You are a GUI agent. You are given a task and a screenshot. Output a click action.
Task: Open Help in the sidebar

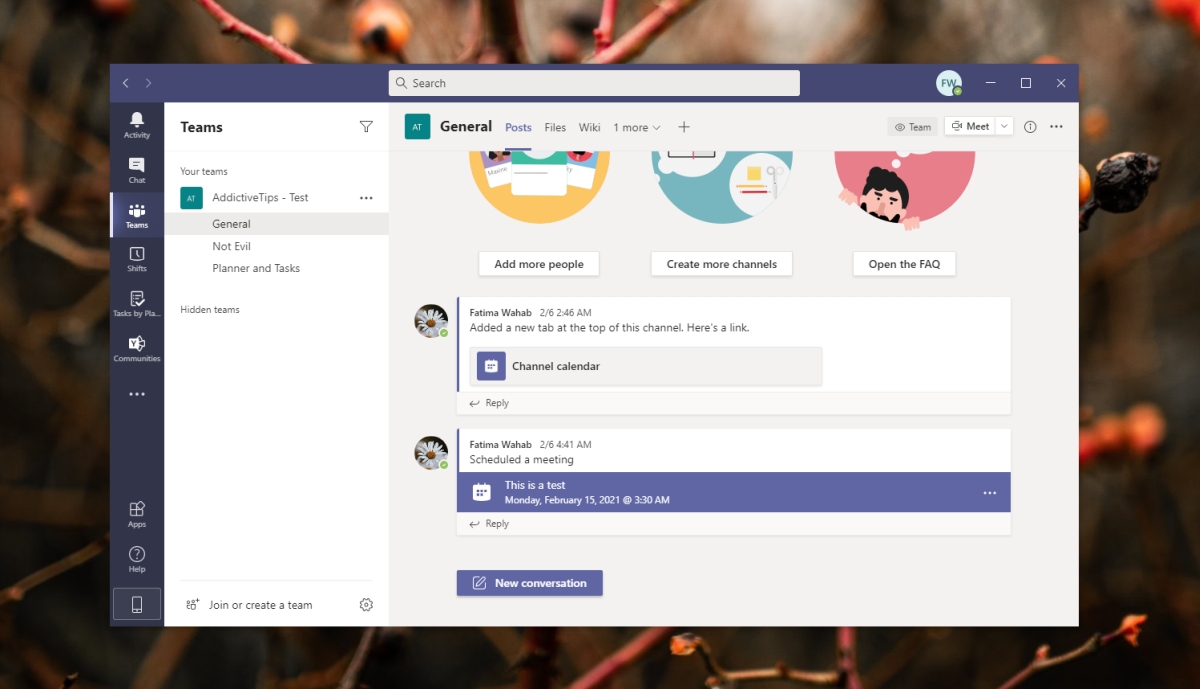[137, 559]
